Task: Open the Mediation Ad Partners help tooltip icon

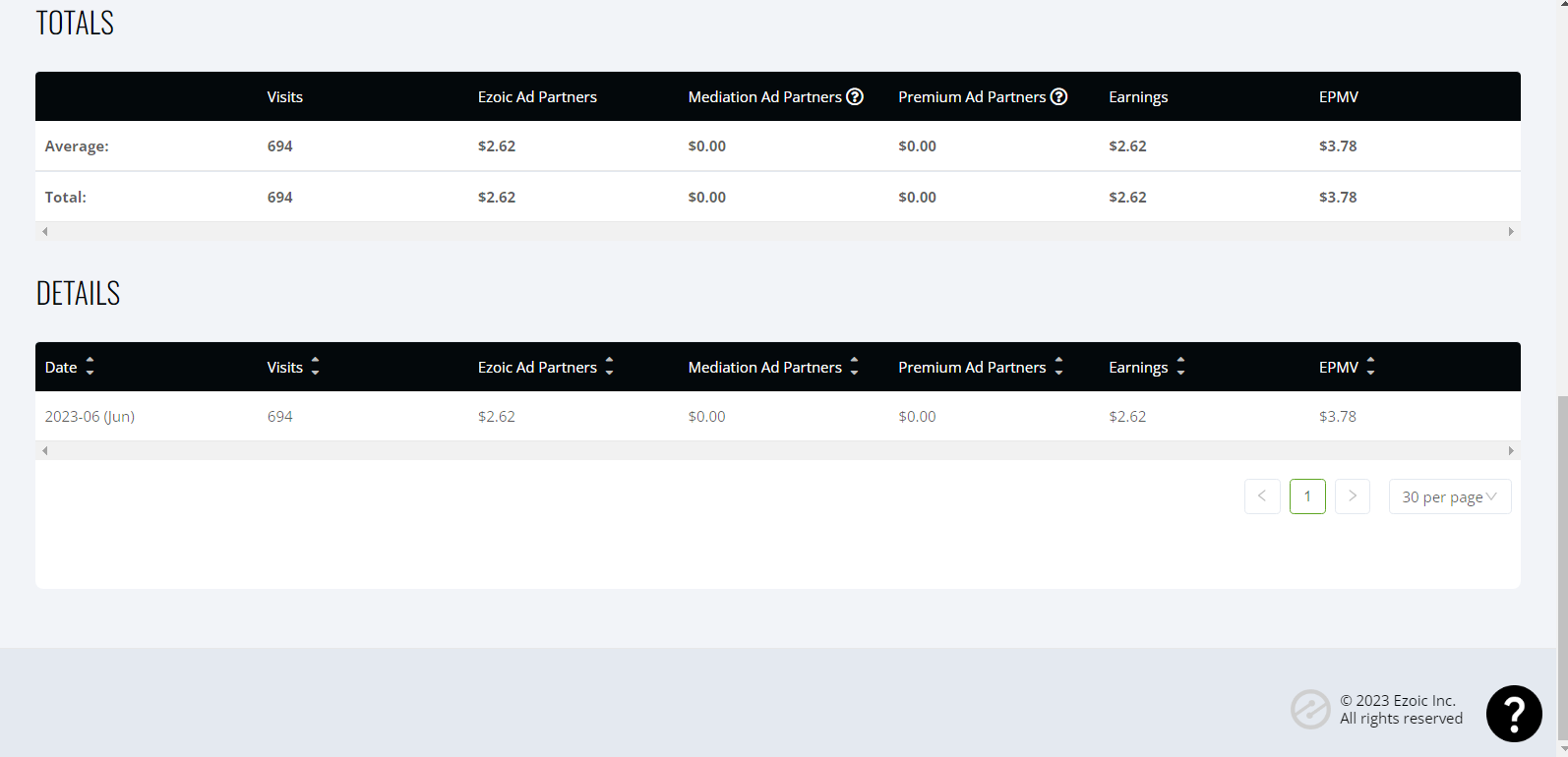Action: (x=855, y=96)
